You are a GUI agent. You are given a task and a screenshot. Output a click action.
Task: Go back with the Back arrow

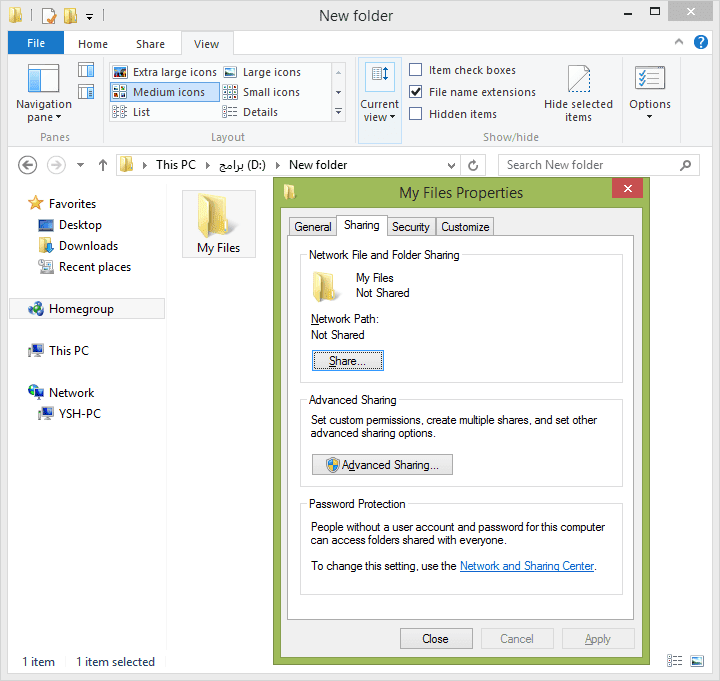point(28,165)
